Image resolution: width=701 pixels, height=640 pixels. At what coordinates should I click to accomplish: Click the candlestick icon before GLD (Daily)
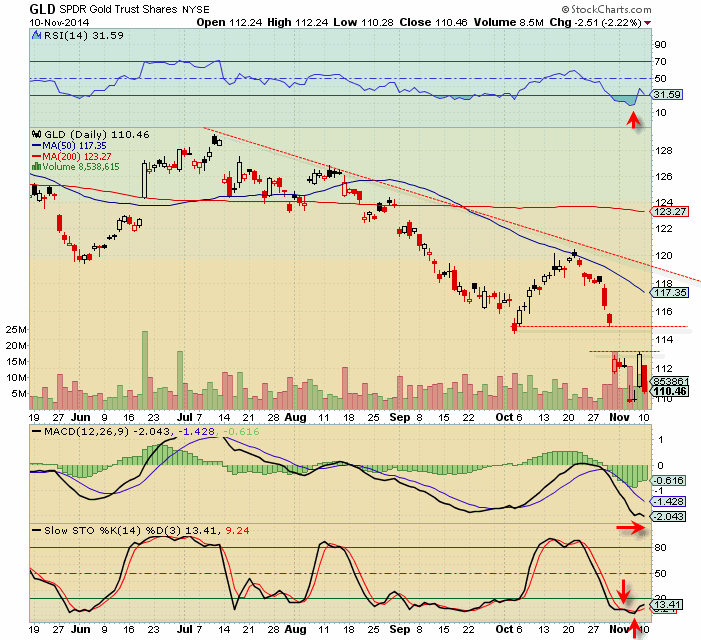tap(37, 135)
